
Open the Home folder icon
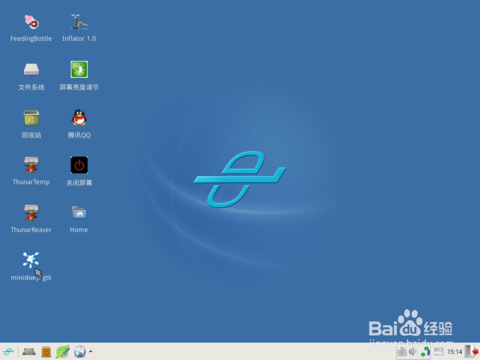click(x=79, y=213)
